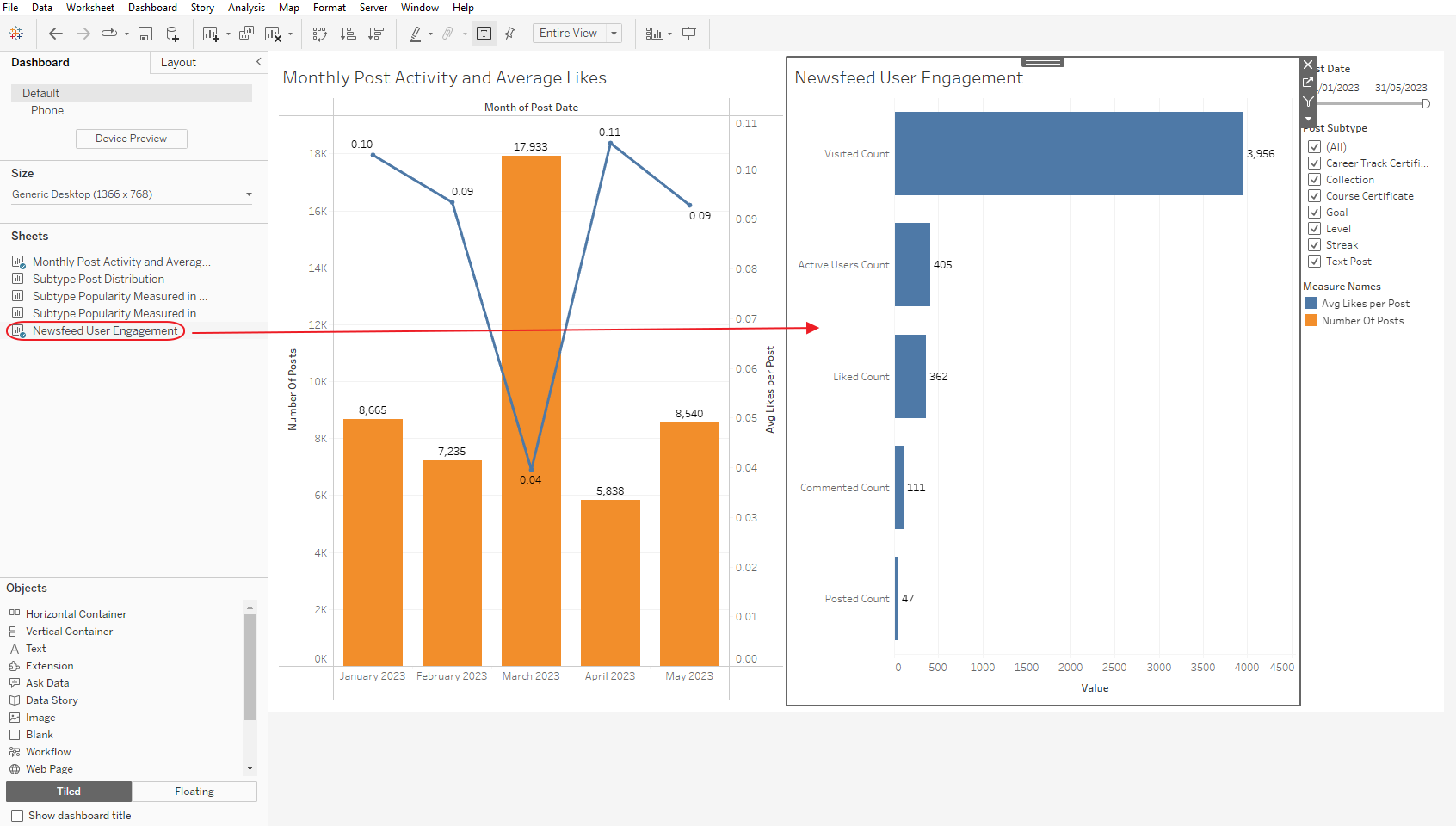
Task: Select the Default device layout
Action: point(132,93)
